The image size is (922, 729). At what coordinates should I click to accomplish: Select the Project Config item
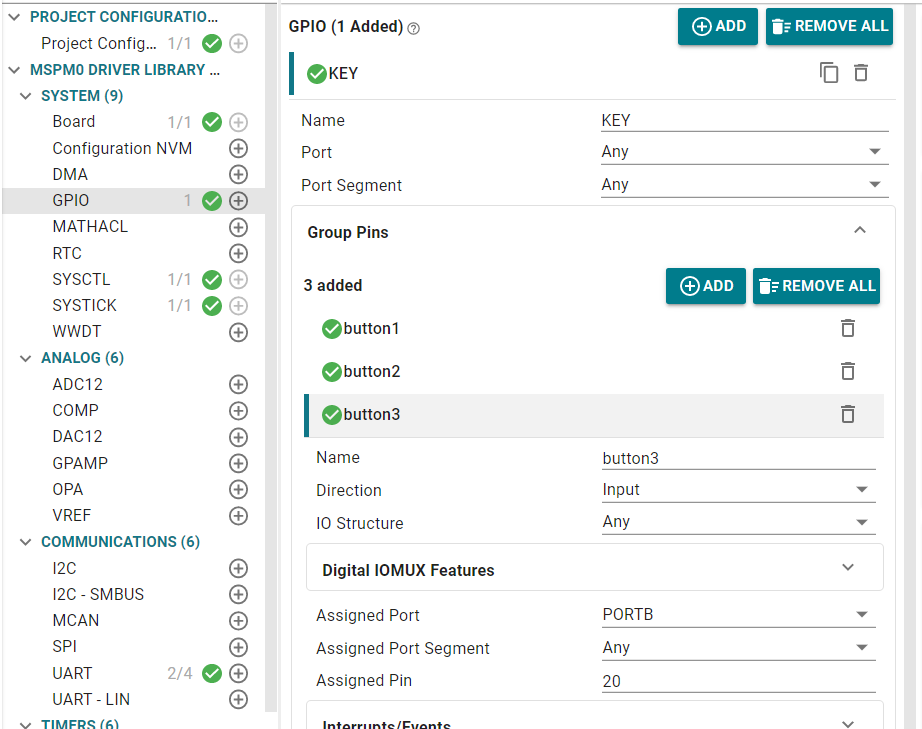click(x=99, y=44)
